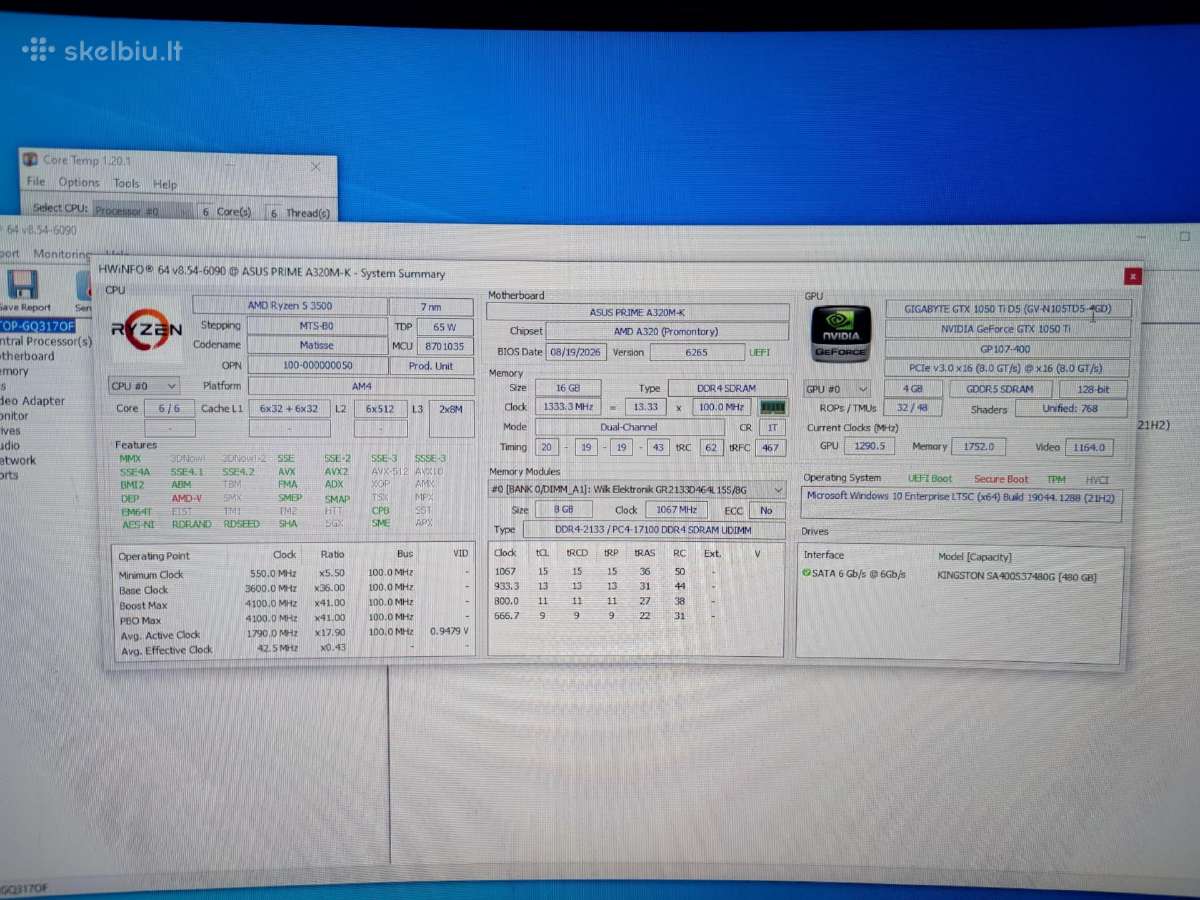The width and height of the screenshot is (1200, 900).
Task: Click the KINGSTON SA400S37480G drive entry
Action: 1016,576
